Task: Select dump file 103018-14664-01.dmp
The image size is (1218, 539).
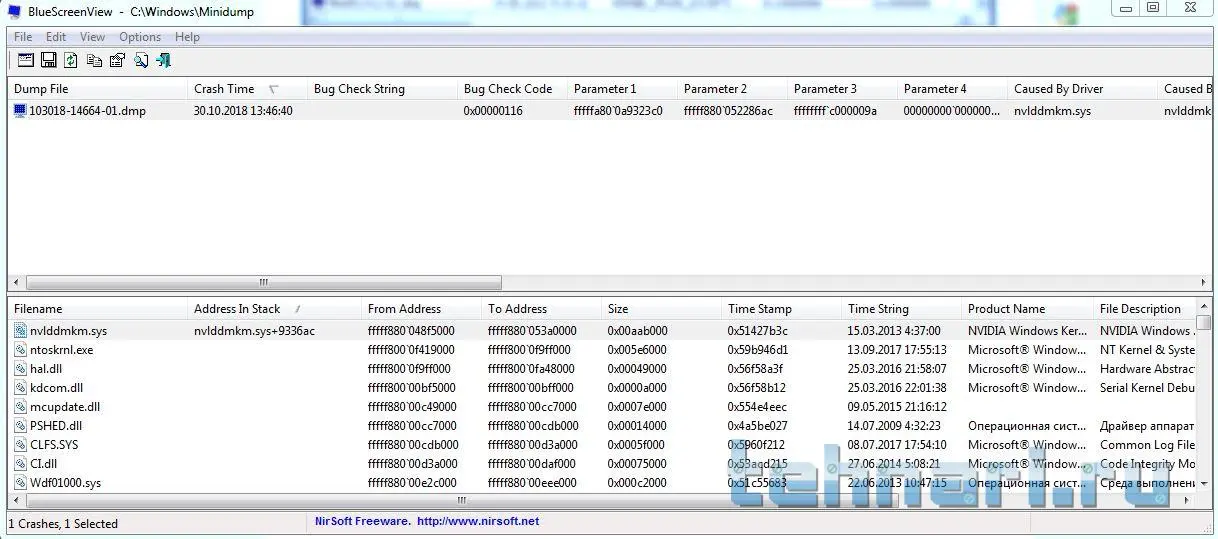Action: [87, 111]
